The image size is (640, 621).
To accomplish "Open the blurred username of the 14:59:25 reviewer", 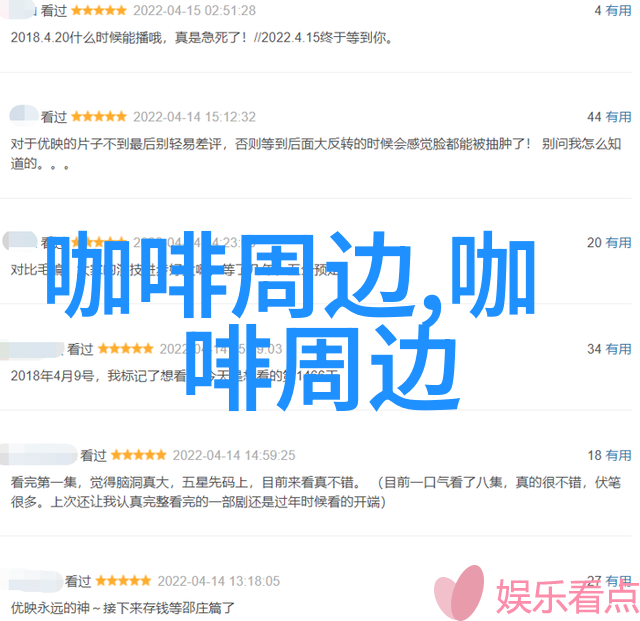I will pos(38,454).
